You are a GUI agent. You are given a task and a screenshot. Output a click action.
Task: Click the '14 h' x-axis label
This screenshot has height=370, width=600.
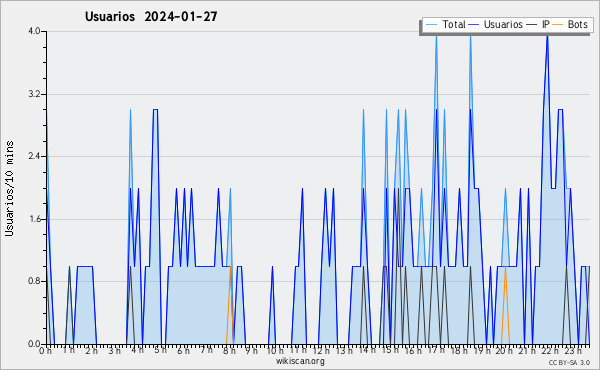point(367,350)
